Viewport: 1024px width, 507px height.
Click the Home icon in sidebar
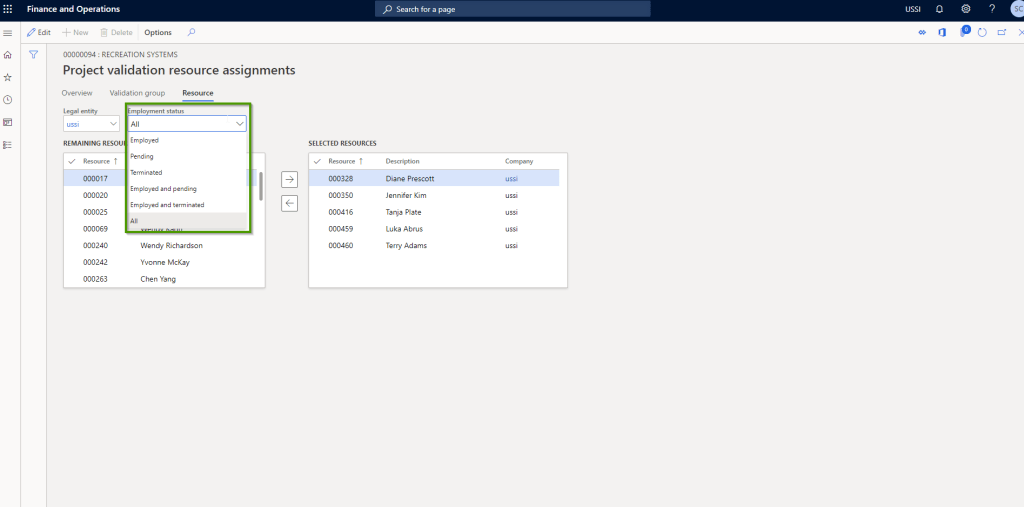[x=8, y=55]
